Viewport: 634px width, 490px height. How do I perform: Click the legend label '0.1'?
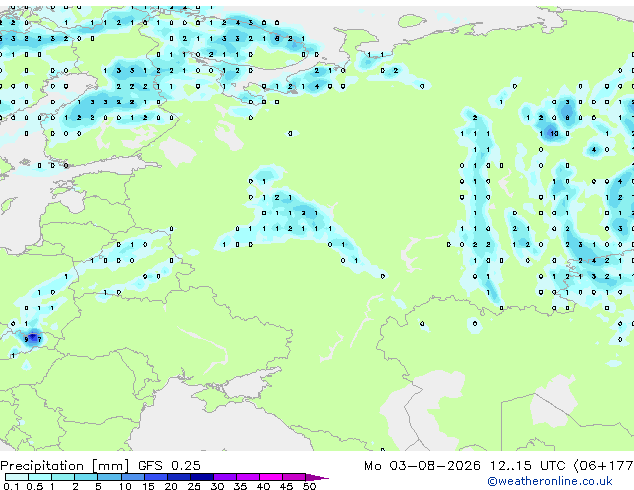(11, 486)
